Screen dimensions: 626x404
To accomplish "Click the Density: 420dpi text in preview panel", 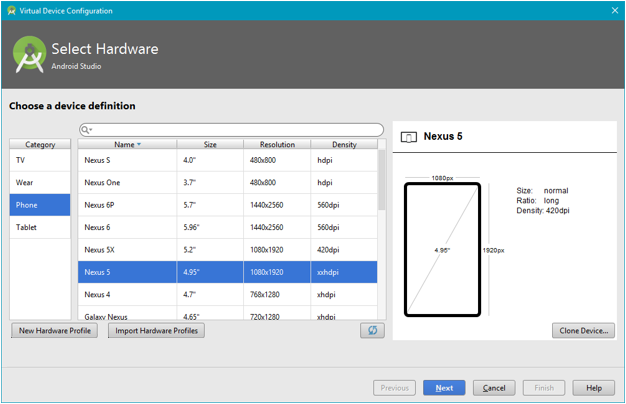I will (543, 211).
